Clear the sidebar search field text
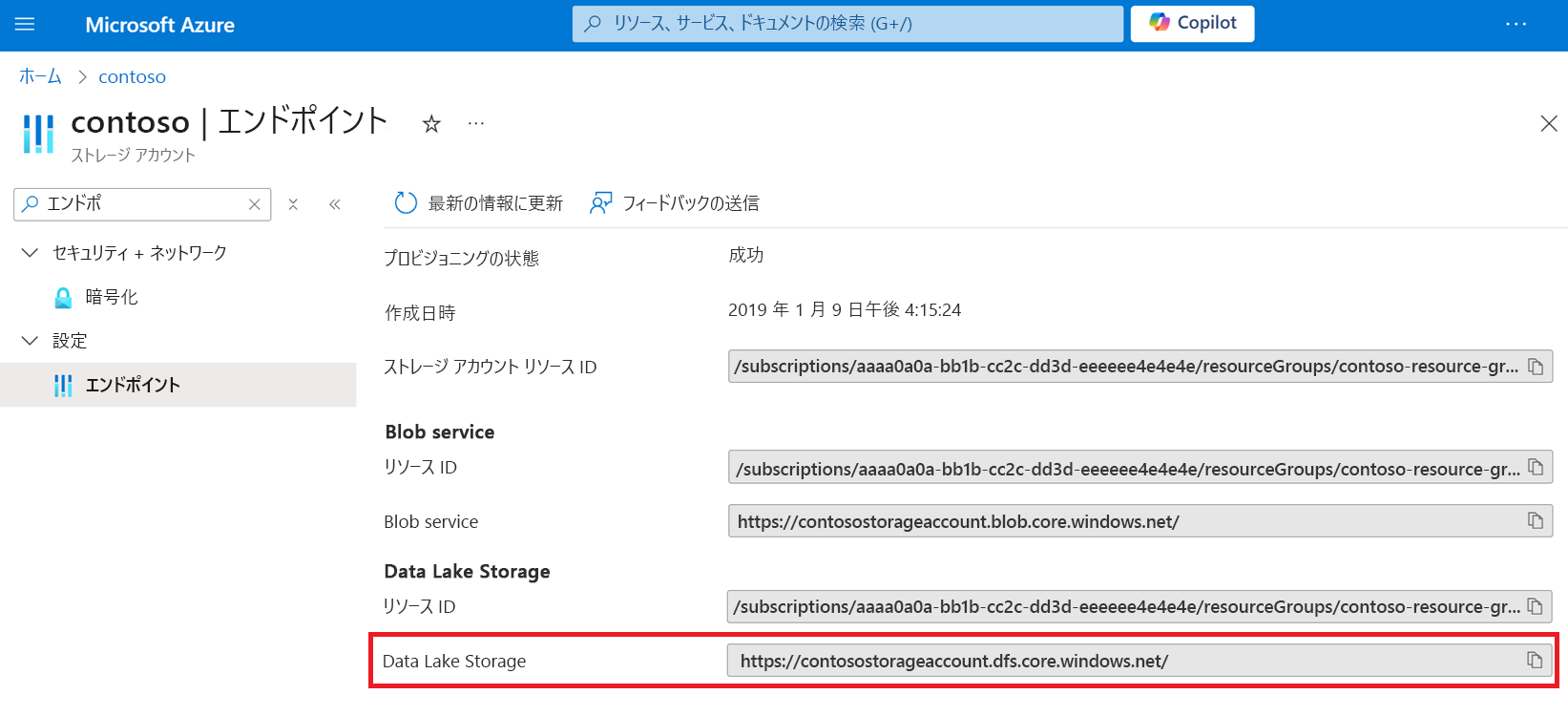Image resolution: width=1568 pixels, height=716 pixels. [255, 204]
